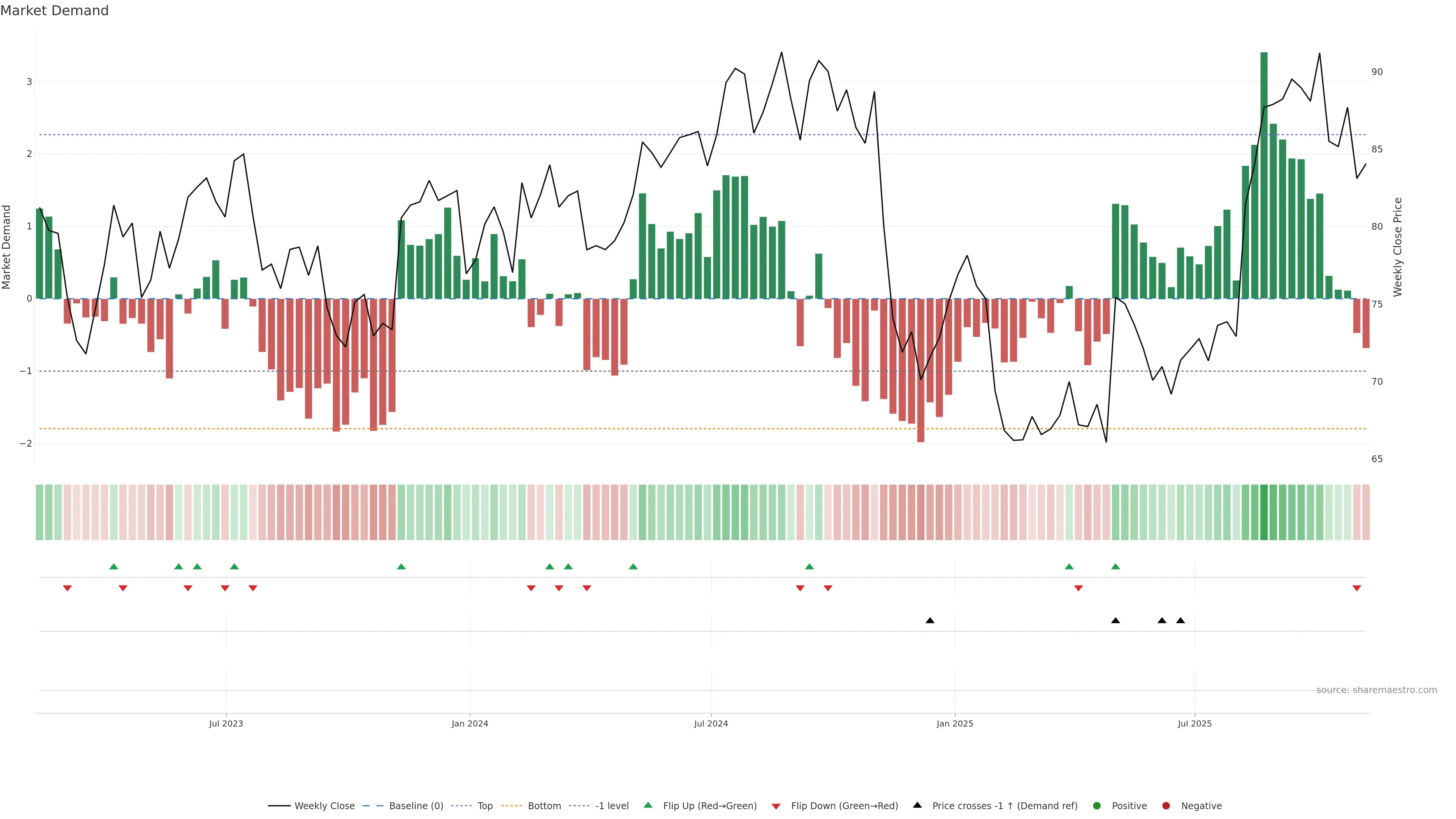Click the red Negative circle legend icon
The width and height of the screenshot is (1456, 819).
pos(1166,805)
